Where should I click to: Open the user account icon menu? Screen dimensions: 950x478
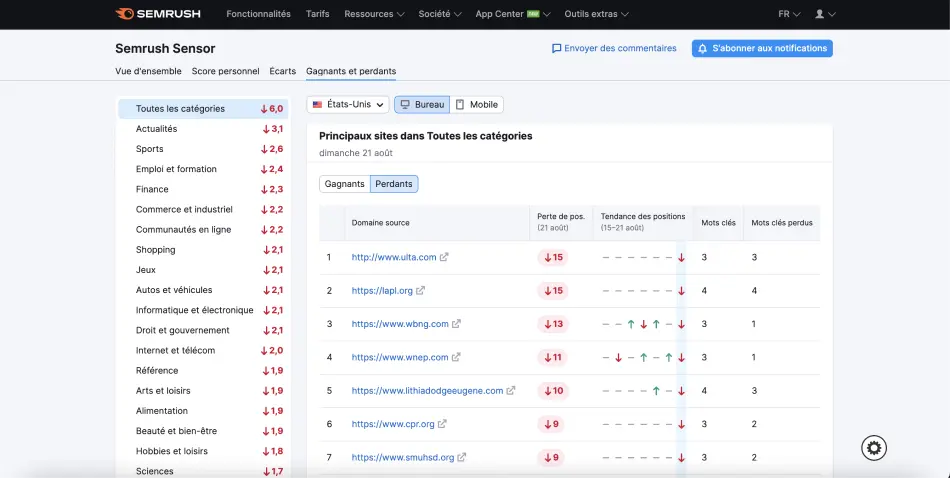click(825, 14)
